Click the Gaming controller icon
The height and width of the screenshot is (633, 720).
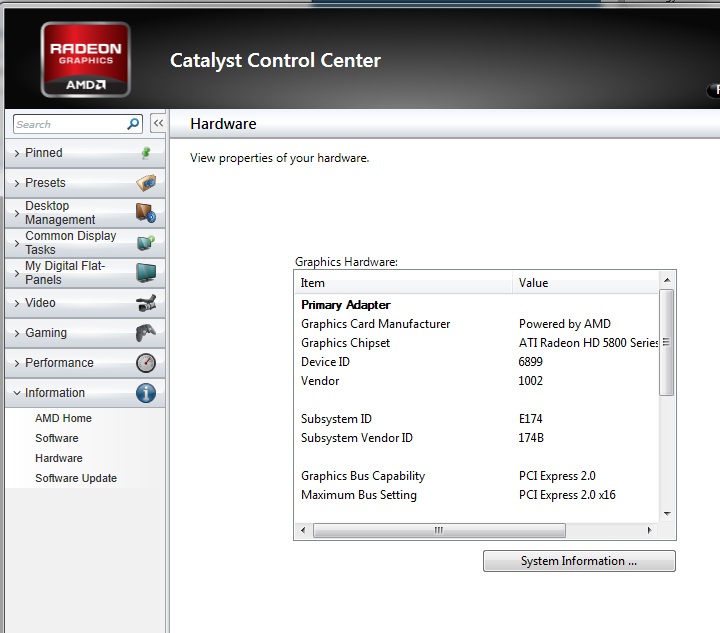[x=146, y=333]
